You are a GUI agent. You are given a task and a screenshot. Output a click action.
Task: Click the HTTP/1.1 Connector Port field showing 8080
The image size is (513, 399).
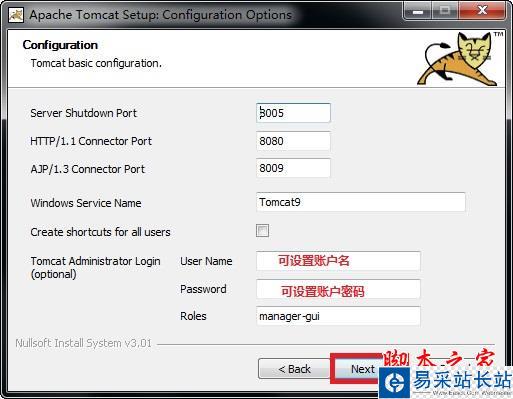[293, 141]
